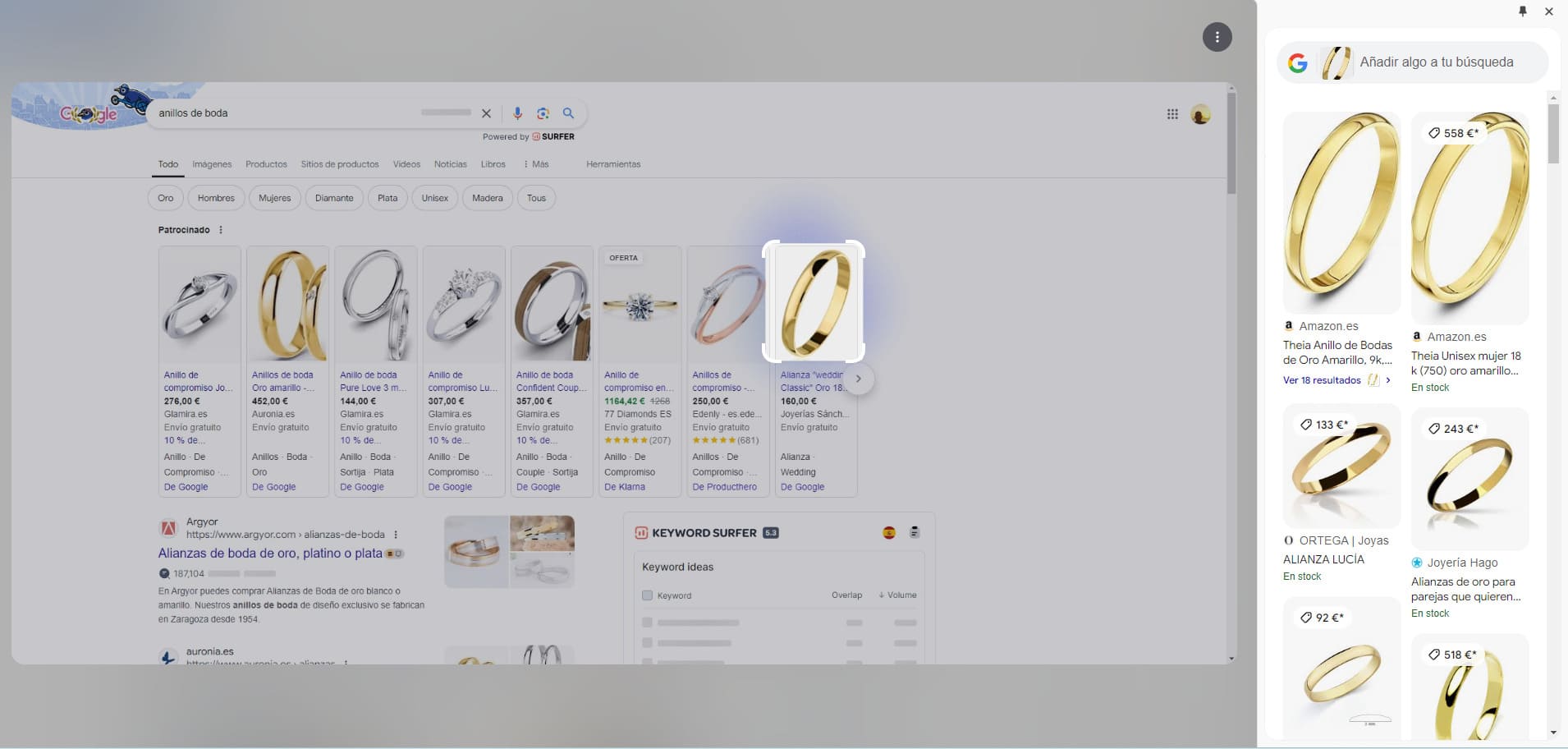1568x749 pixels.
Task: Filter results by Hombres chip
Action: [x=216, y=198]
